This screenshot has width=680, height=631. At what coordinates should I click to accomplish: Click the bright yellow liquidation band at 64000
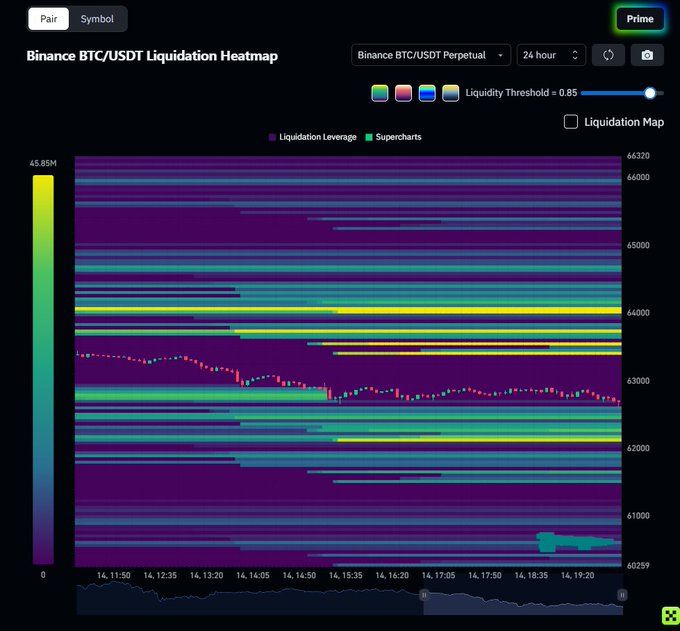coord(348,311)
